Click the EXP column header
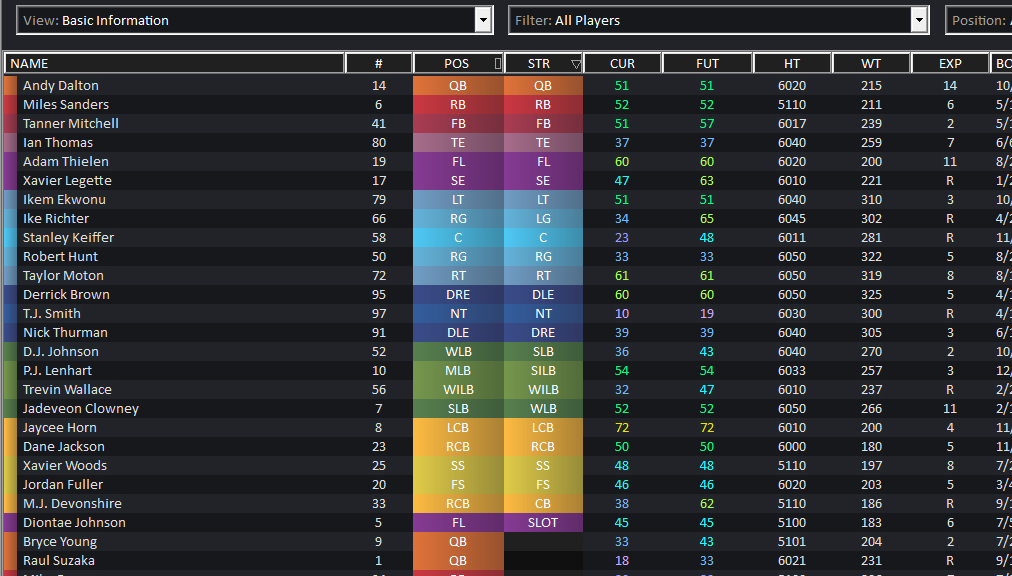Viewport: 1012px width, 576px height. 950,63
